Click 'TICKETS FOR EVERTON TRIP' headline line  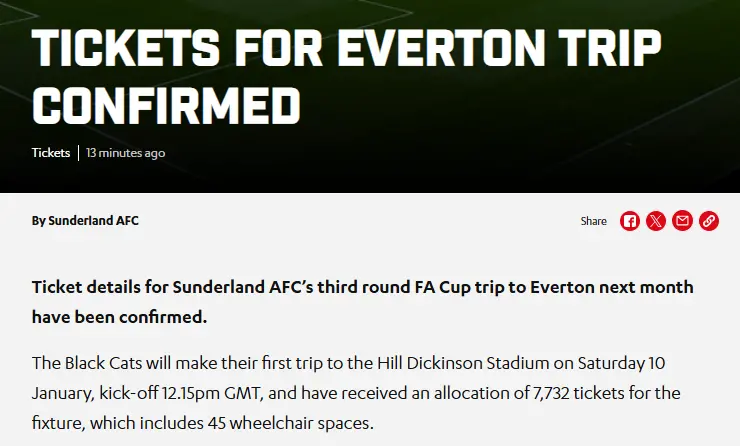tap(346, 47)
